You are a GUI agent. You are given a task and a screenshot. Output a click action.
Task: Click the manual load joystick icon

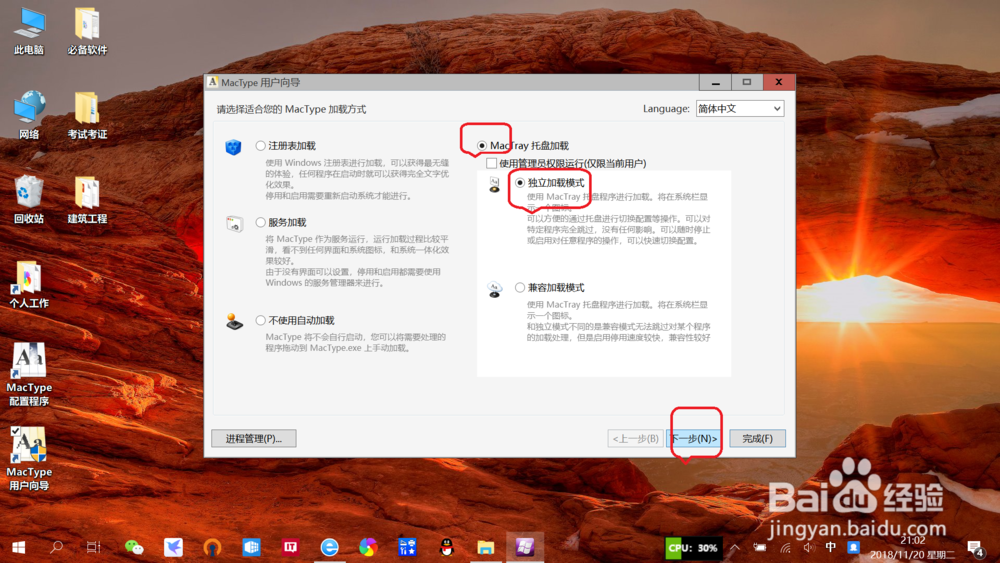pos(235,321)
